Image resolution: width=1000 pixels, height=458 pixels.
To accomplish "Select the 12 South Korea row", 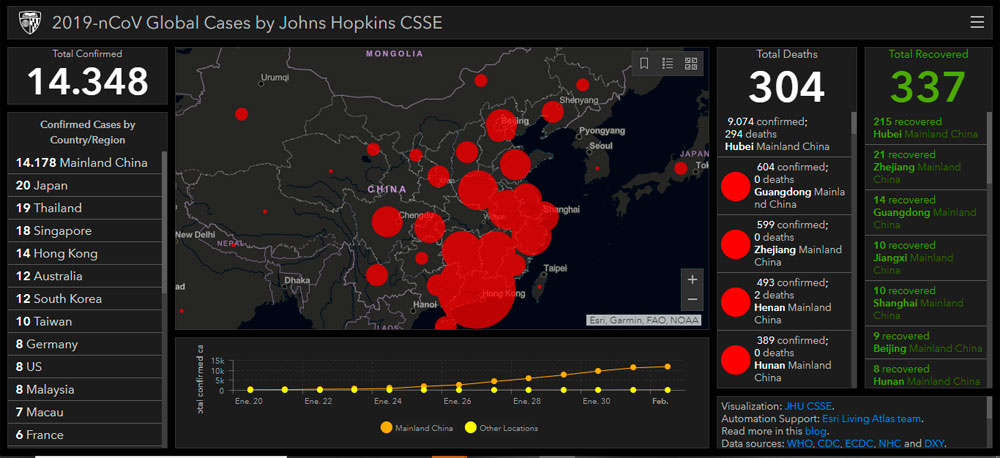I will click(x=84, y=299).
